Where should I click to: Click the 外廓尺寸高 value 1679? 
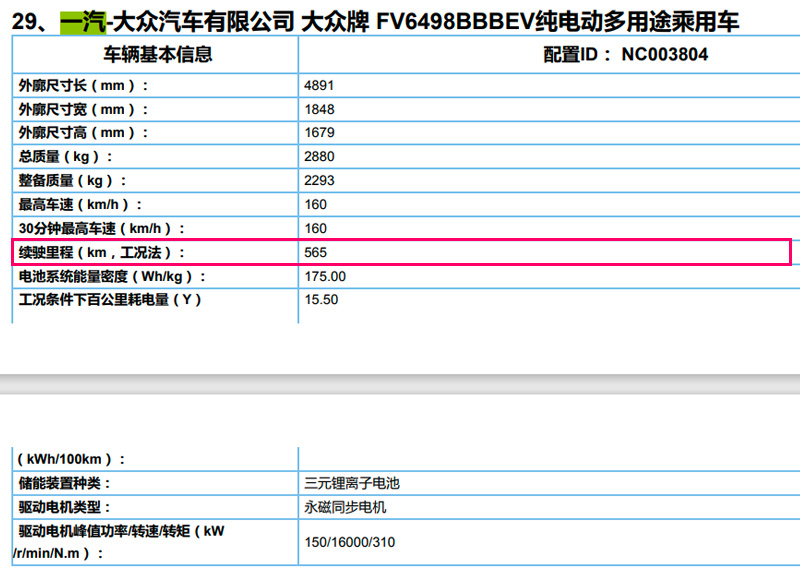tap(319, 133)
